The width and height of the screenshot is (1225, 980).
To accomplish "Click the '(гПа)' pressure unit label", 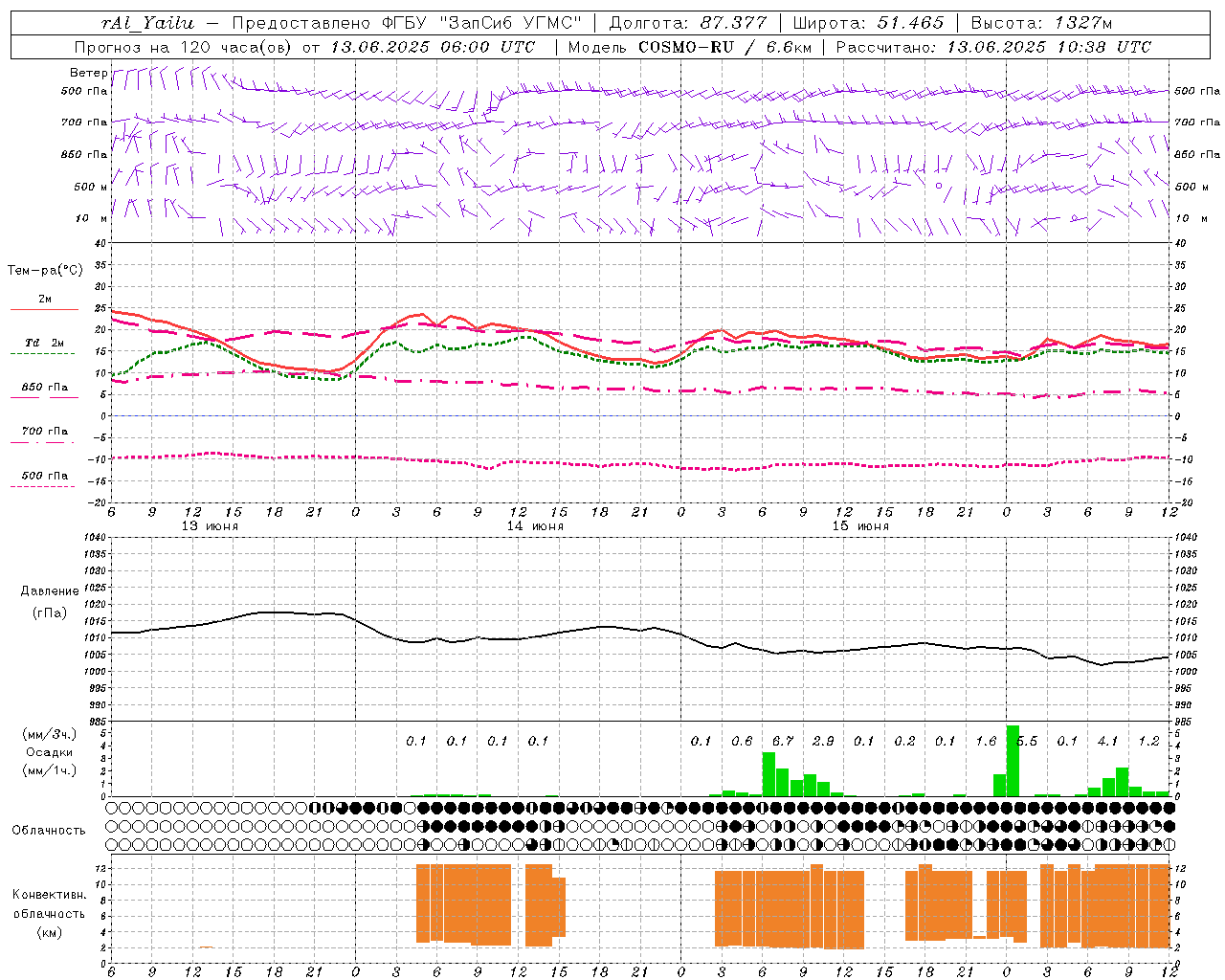I will [x=50, y=612].
